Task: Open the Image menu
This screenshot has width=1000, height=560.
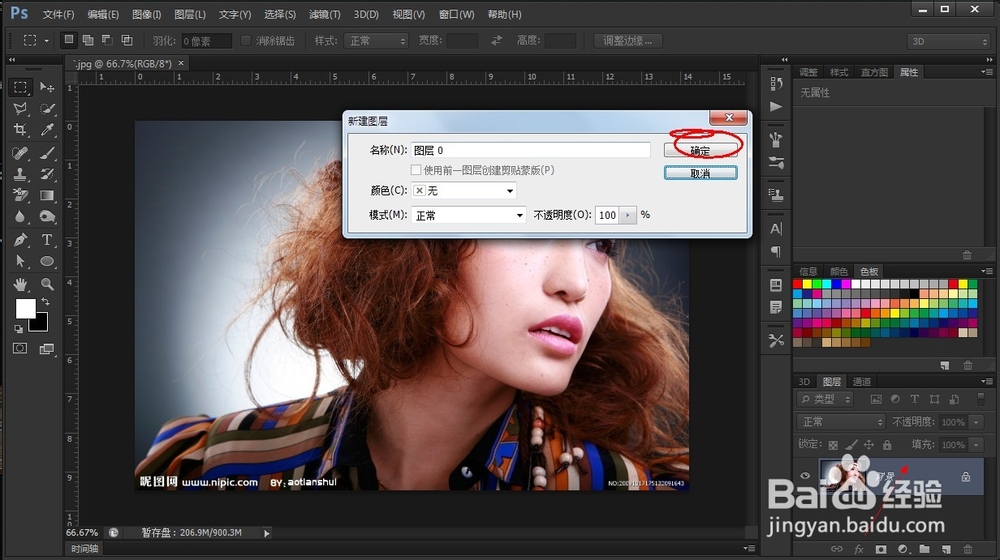Action: point(146,14)
